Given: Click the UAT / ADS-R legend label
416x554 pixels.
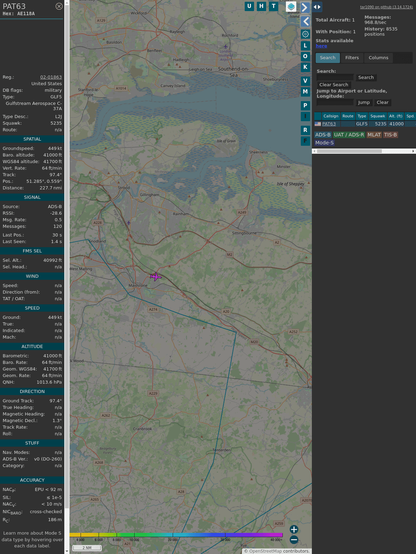Looking at the screenshot, I should (349, 135).
